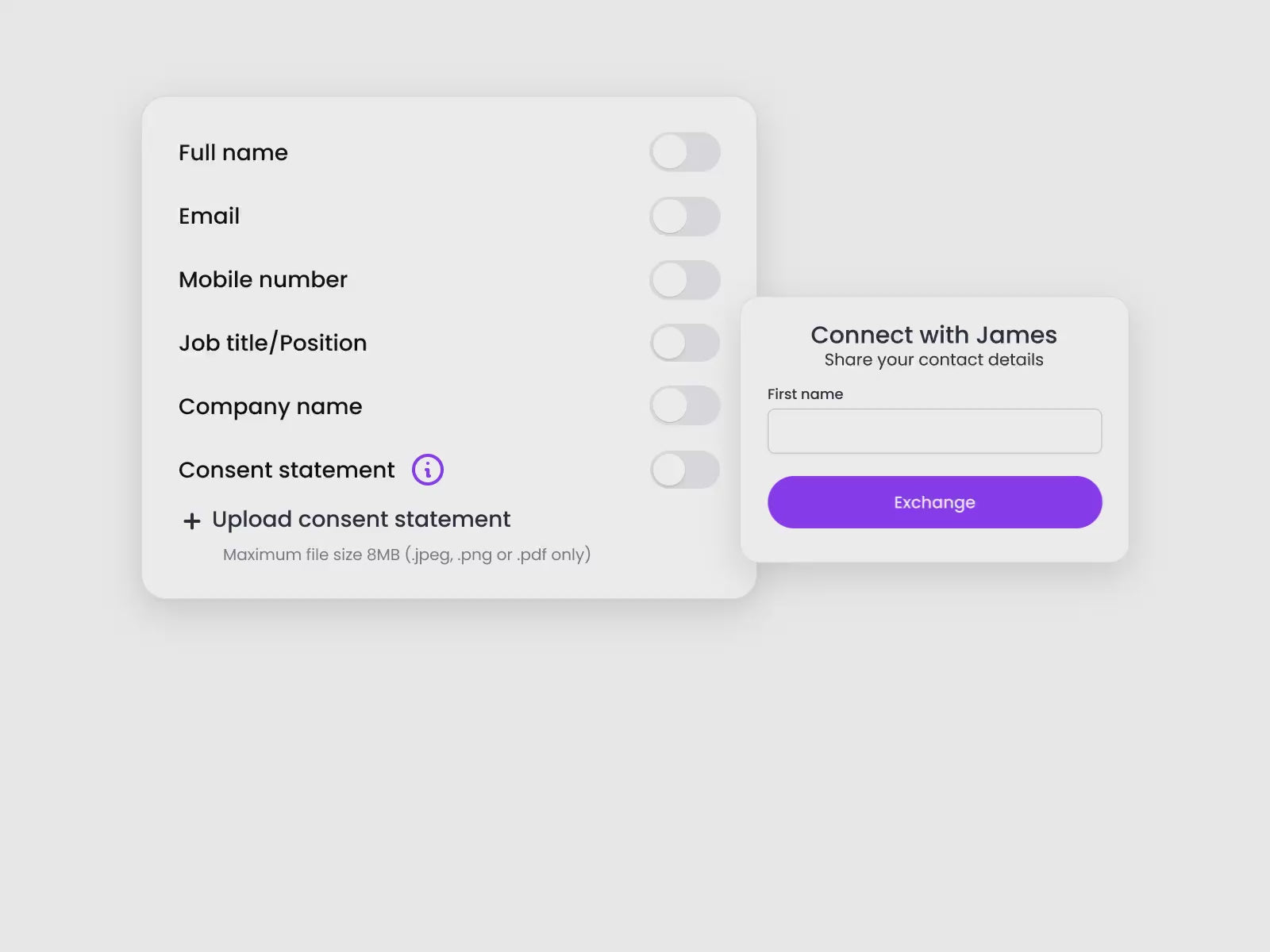Screen dimensions: 1270x952
Task: Switch on the Mobile number toggle
Action: click(684, 280)
